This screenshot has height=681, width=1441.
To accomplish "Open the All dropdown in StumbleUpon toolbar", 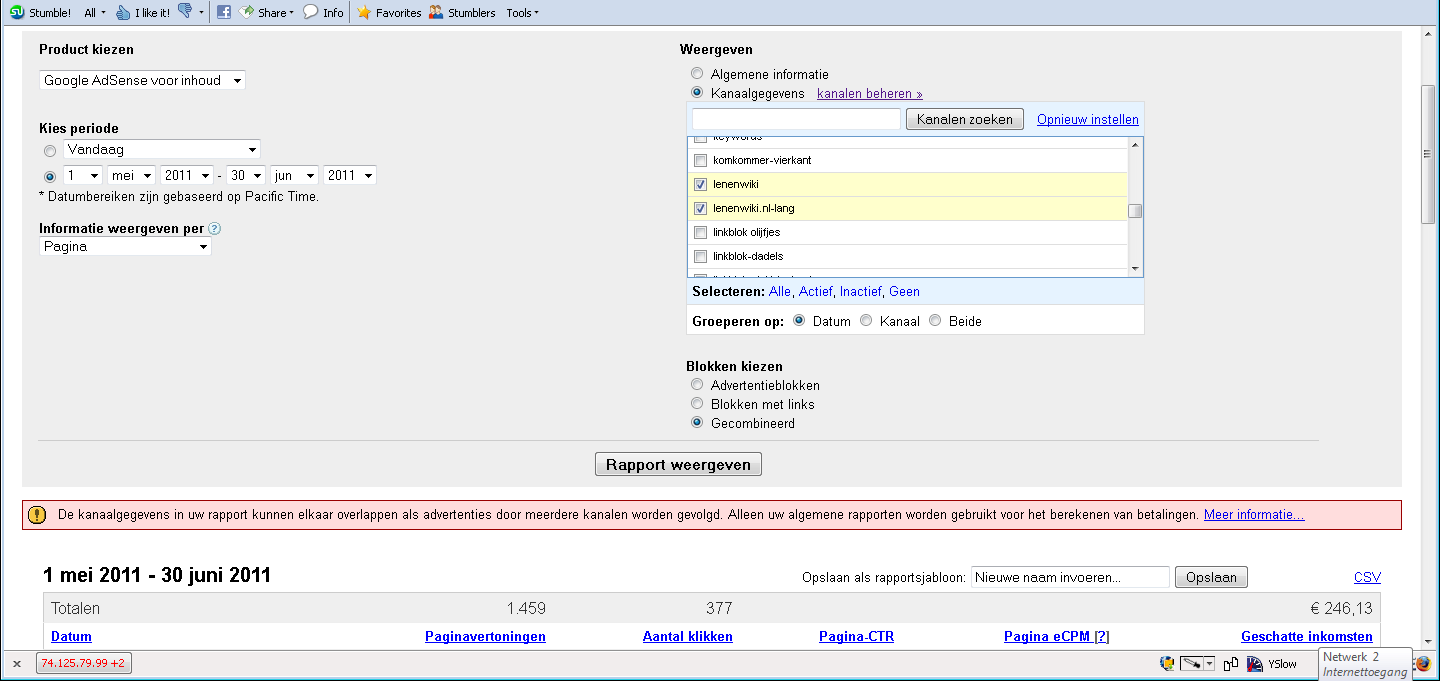I will pos(94,13).
